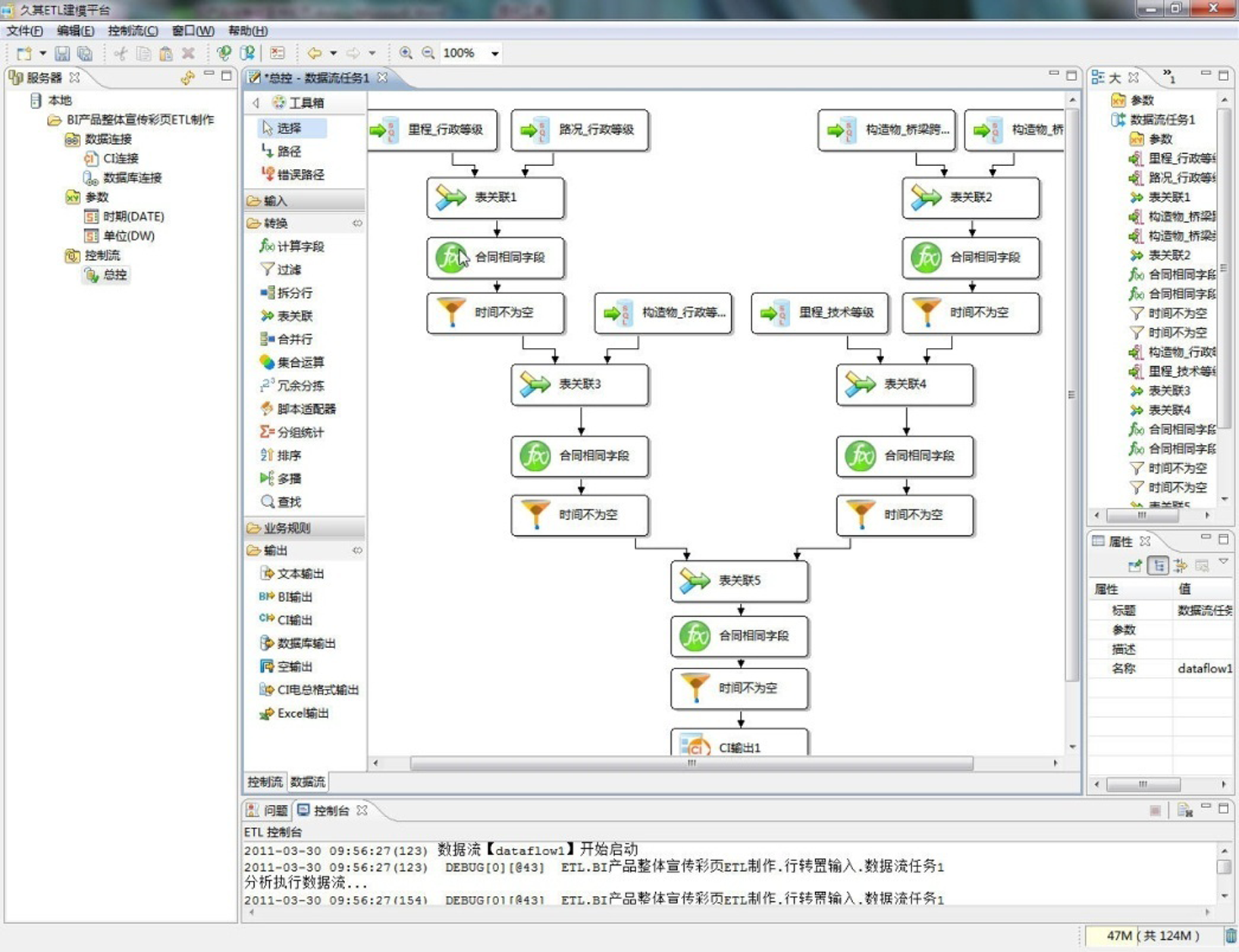Open the 控制流(C) menu

(x=133, y=30)
